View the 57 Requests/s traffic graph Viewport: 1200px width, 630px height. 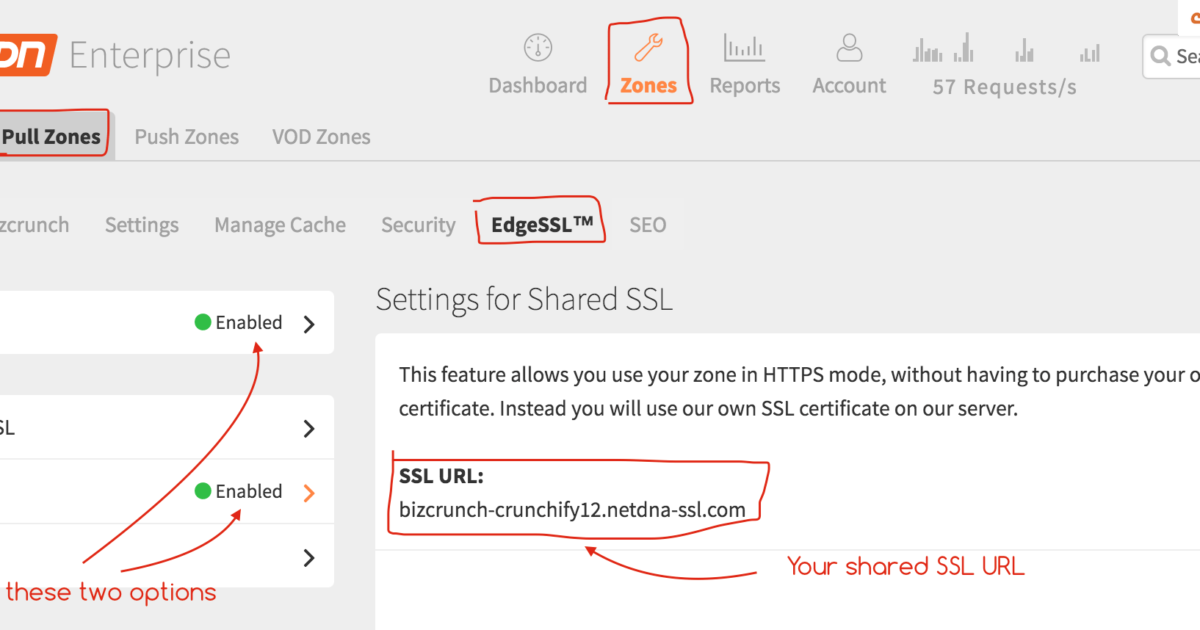coord(1005,48)
